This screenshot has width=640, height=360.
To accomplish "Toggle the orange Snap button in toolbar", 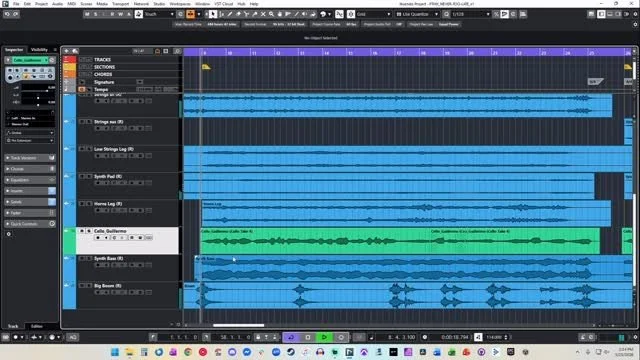I will [x=190, y=14].
